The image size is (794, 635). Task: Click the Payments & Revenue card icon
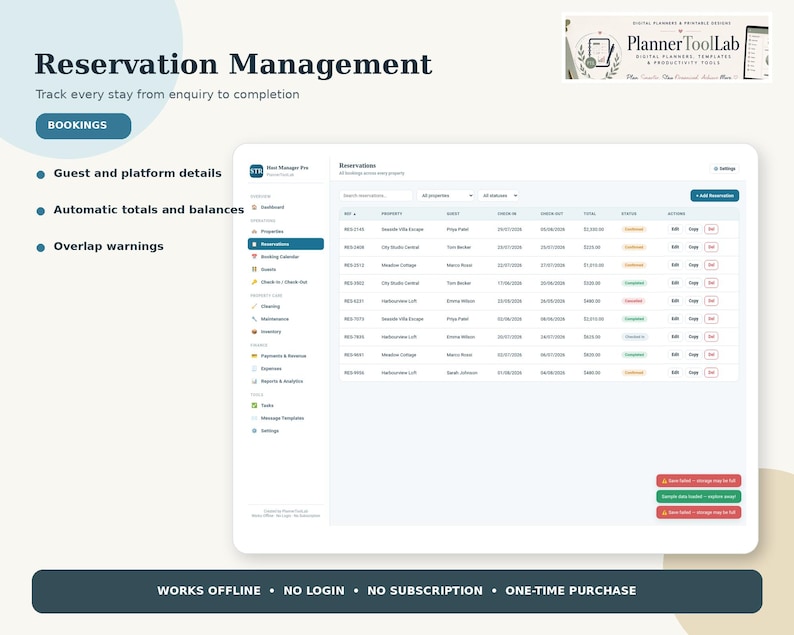coord(254,356)
